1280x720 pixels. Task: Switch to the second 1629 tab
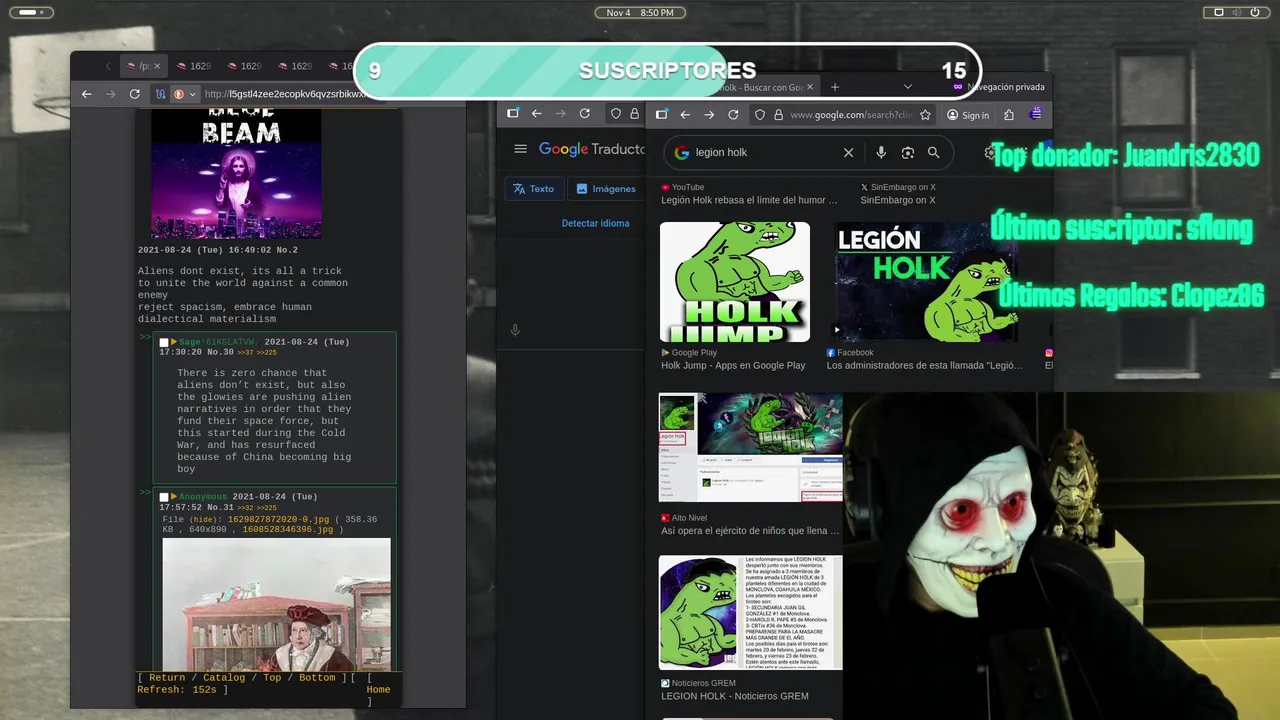click(244, 66)
